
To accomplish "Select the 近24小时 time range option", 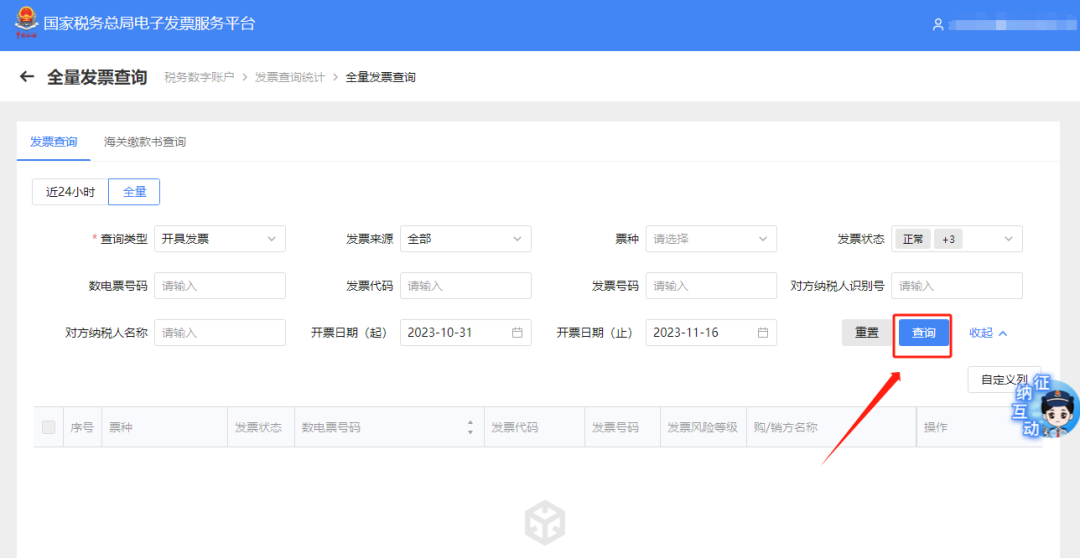I will tap(70, 192).
